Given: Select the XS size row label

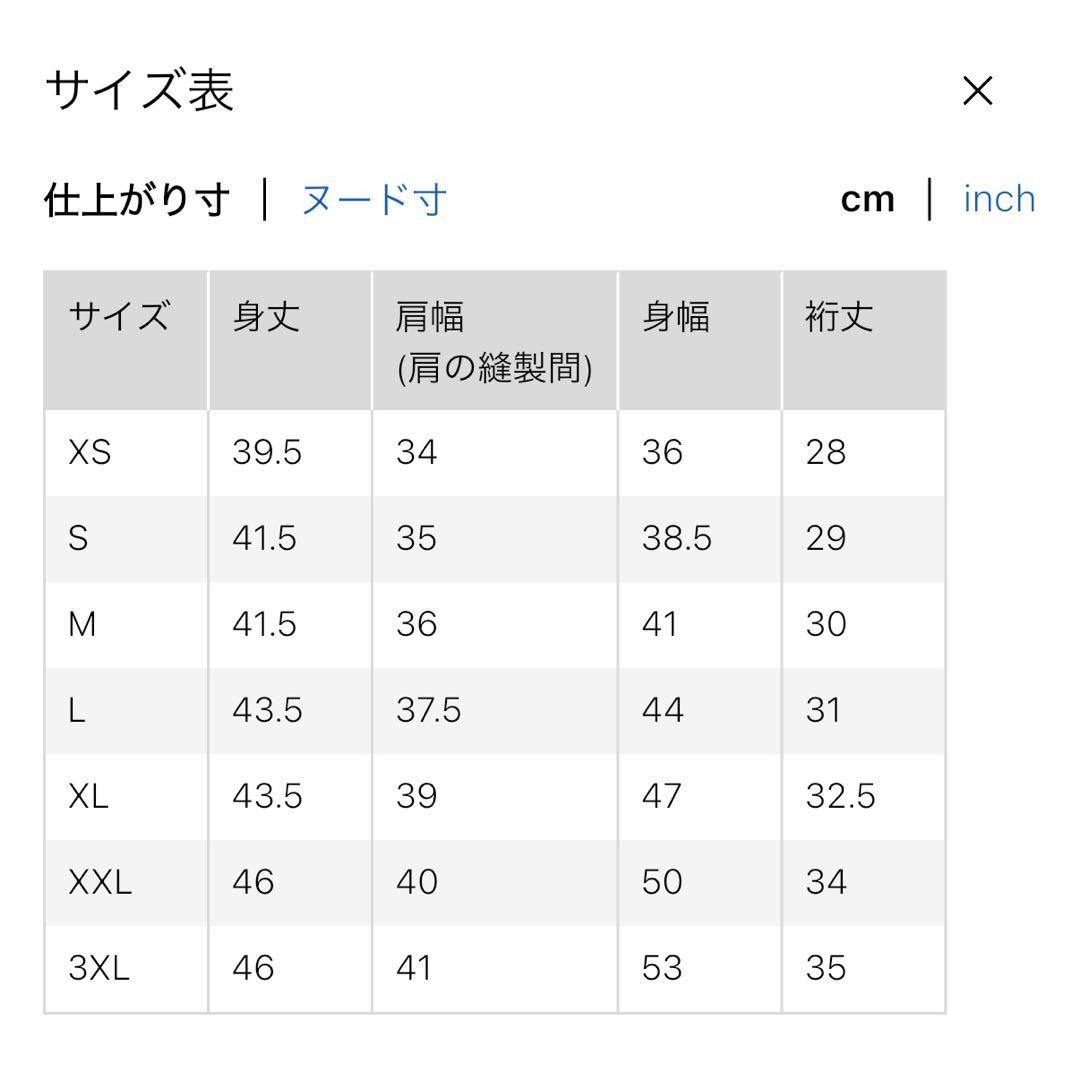Looking at the screenshot, I should 90,453.
